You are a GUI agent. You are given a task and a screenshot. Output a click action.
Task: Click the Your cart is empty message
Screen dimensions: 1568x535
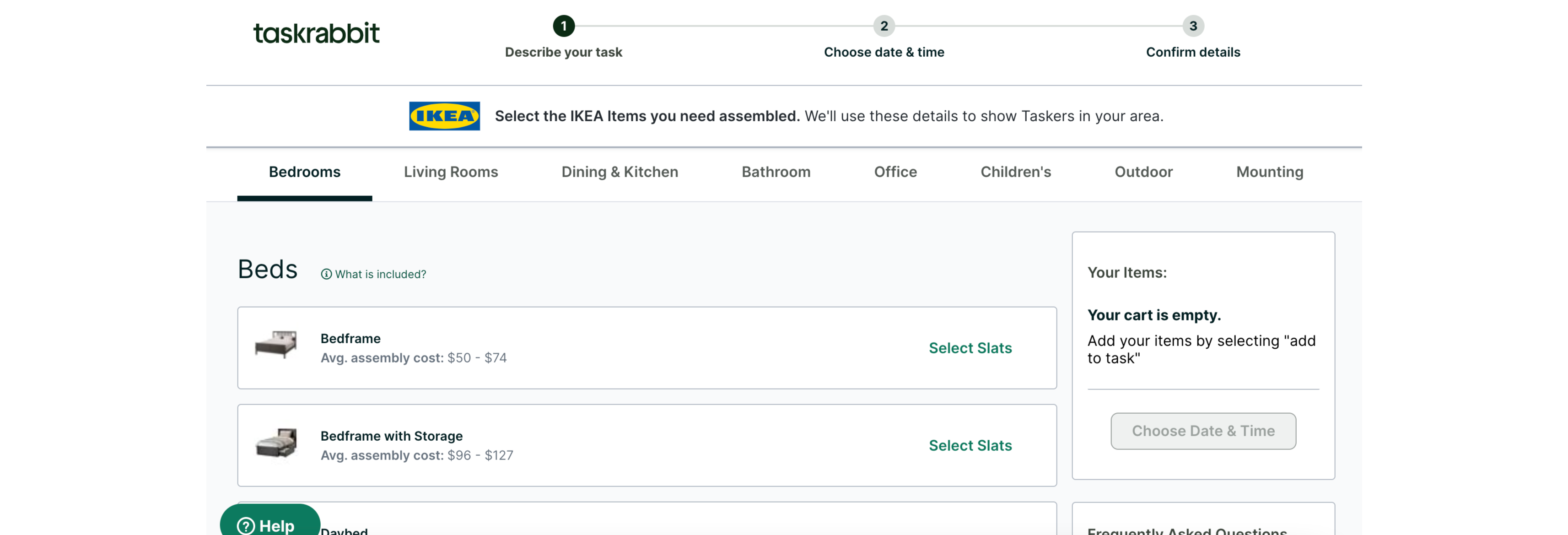coord(1154,315)
